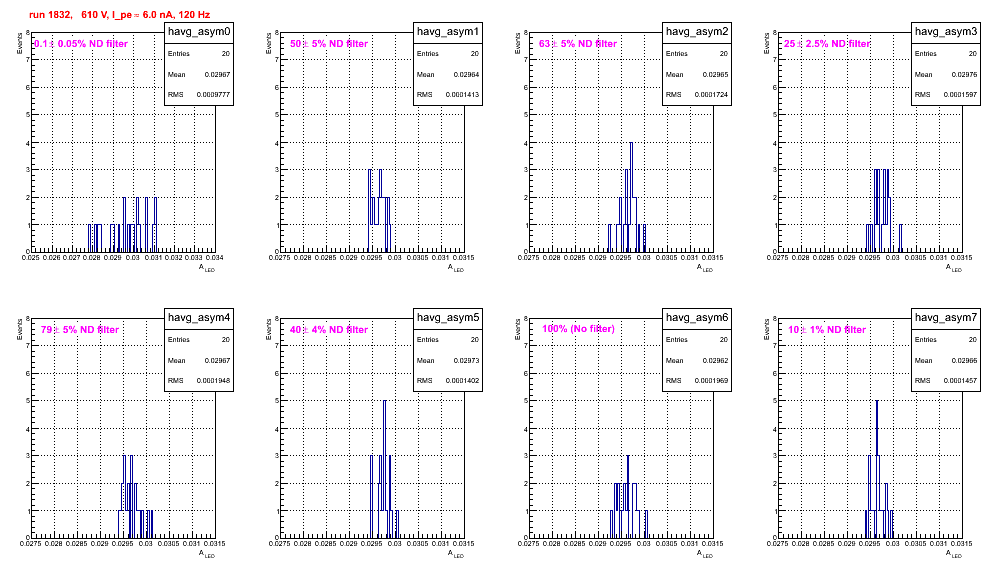This screenshot has width=996, height=572.
Task: Click the red run 1832 header text
Action: click(119, 15)
